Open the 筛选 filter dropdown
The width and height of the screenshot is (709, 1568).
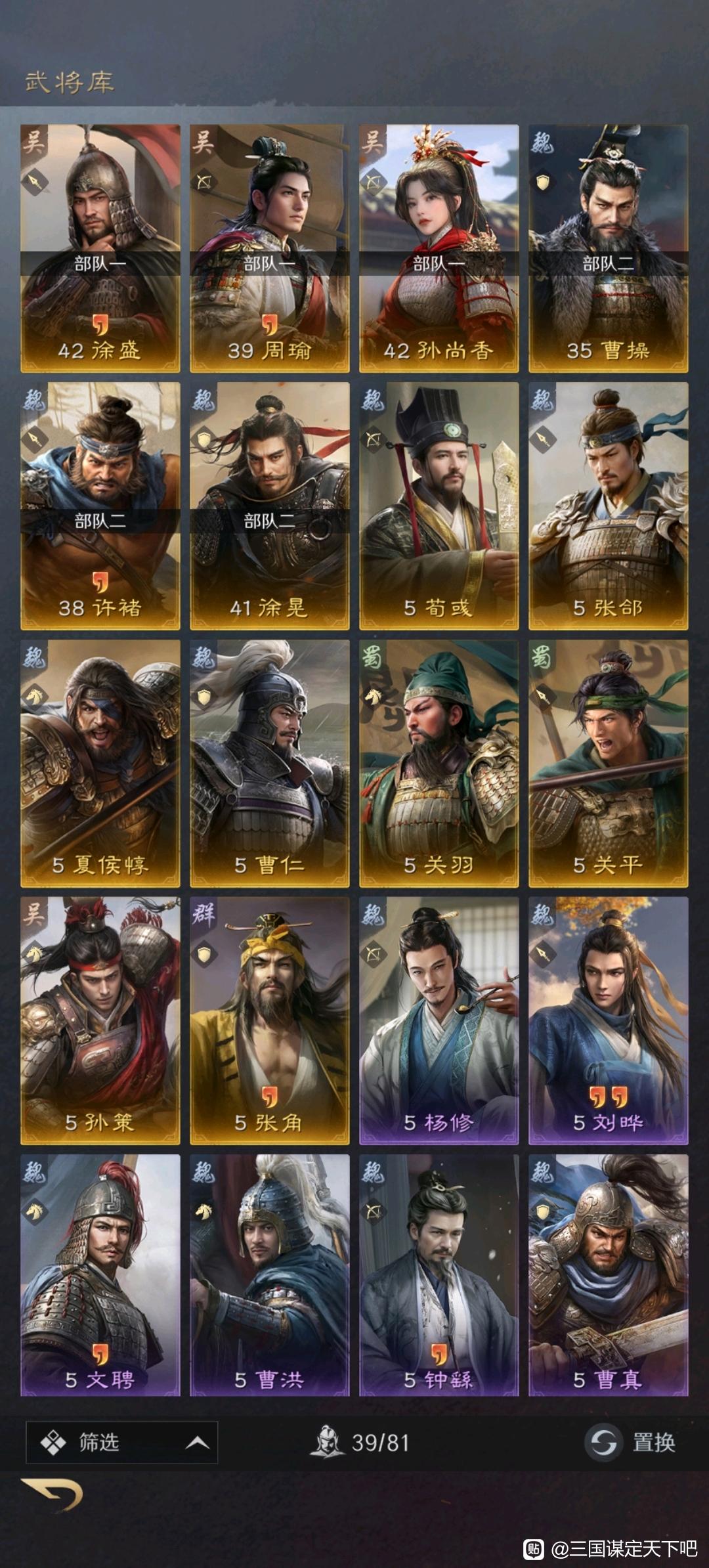click(121, 1443)
